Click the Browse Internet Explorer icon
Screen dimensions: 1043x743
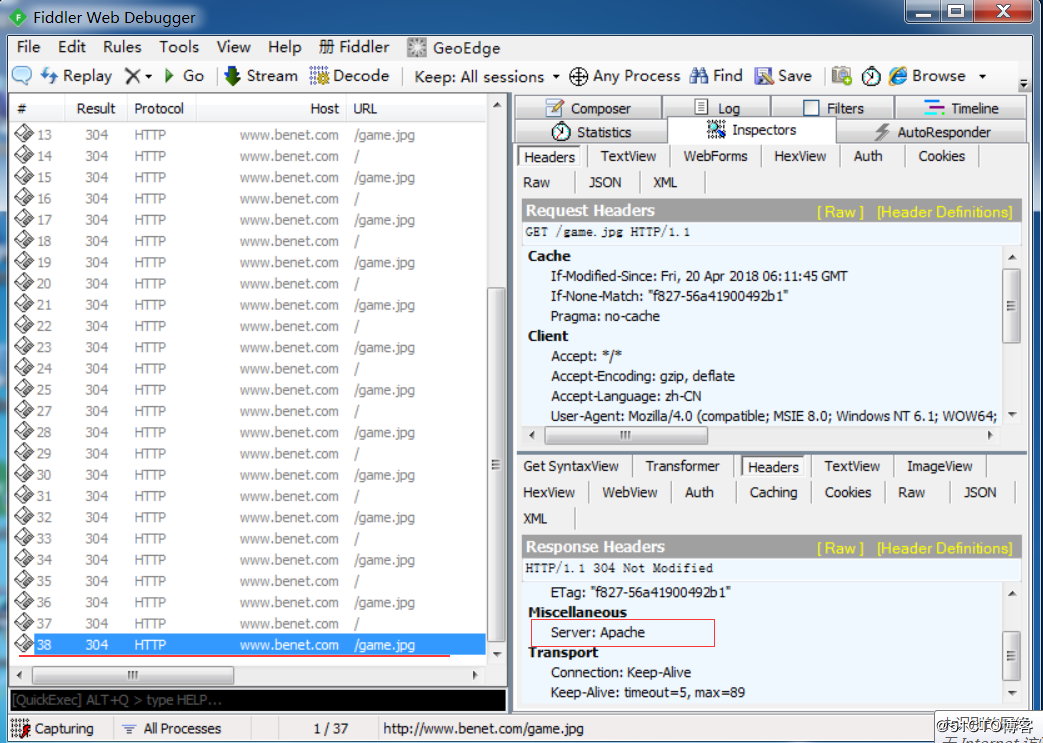(x=898, y=76)
